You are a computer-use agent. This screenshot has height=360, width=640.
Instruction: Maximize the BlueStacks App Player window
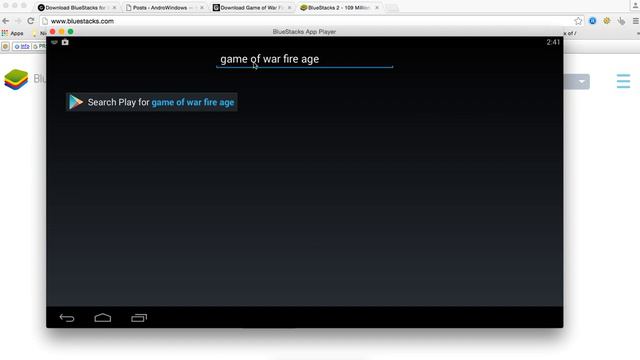coord(71,31)
